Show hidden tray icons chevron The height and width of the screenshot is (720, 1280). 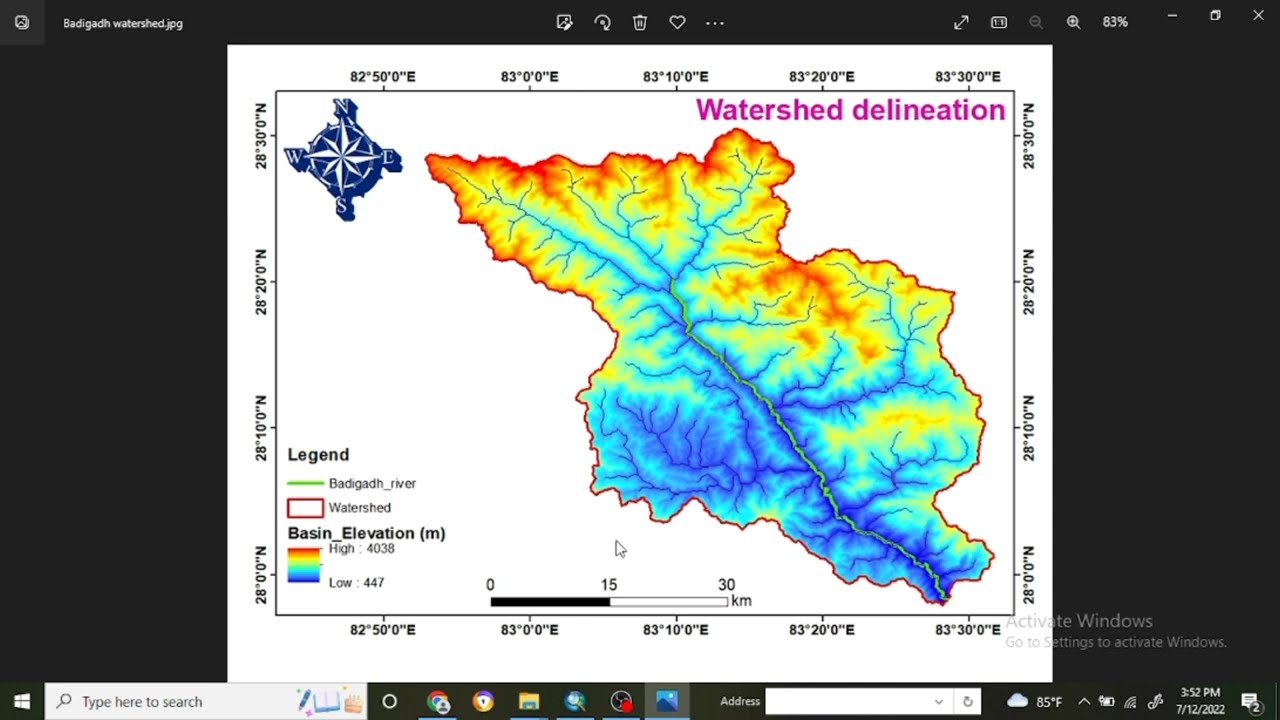1083,701
